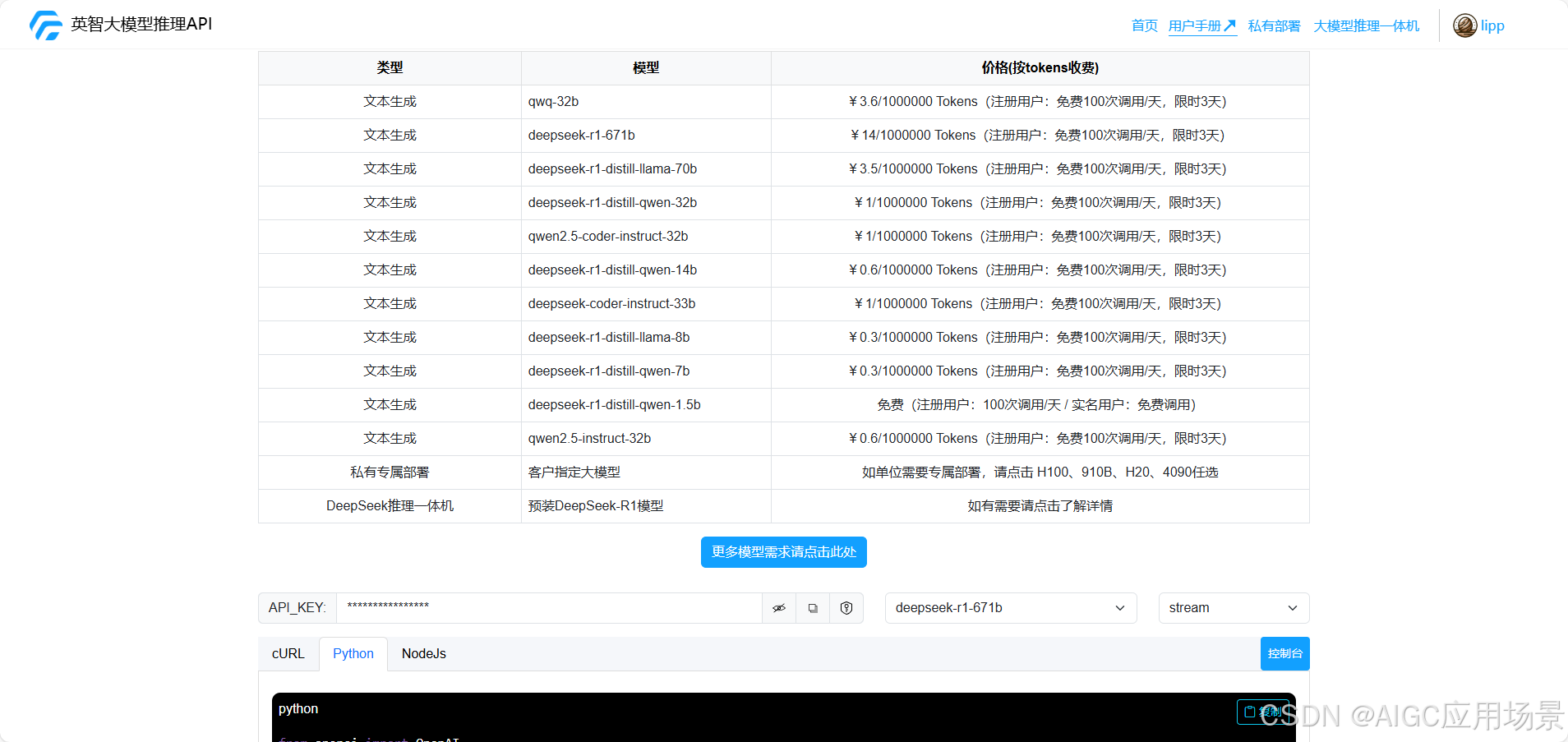Click deepseek-r1-distill-qwen-32b cell
The width and height of the screenshot is (1568, 742).
[x=646, y=203]
